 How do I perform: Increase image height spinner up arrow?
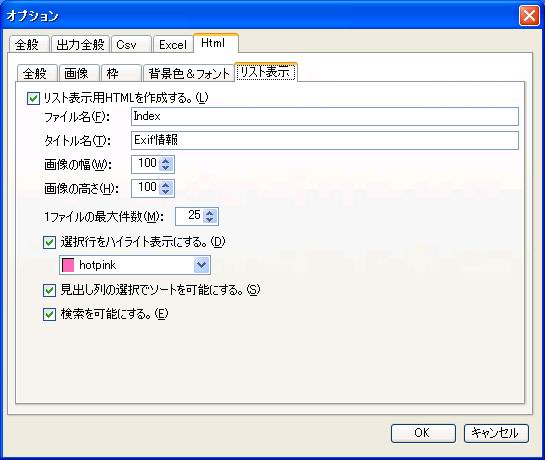(166, 185)
